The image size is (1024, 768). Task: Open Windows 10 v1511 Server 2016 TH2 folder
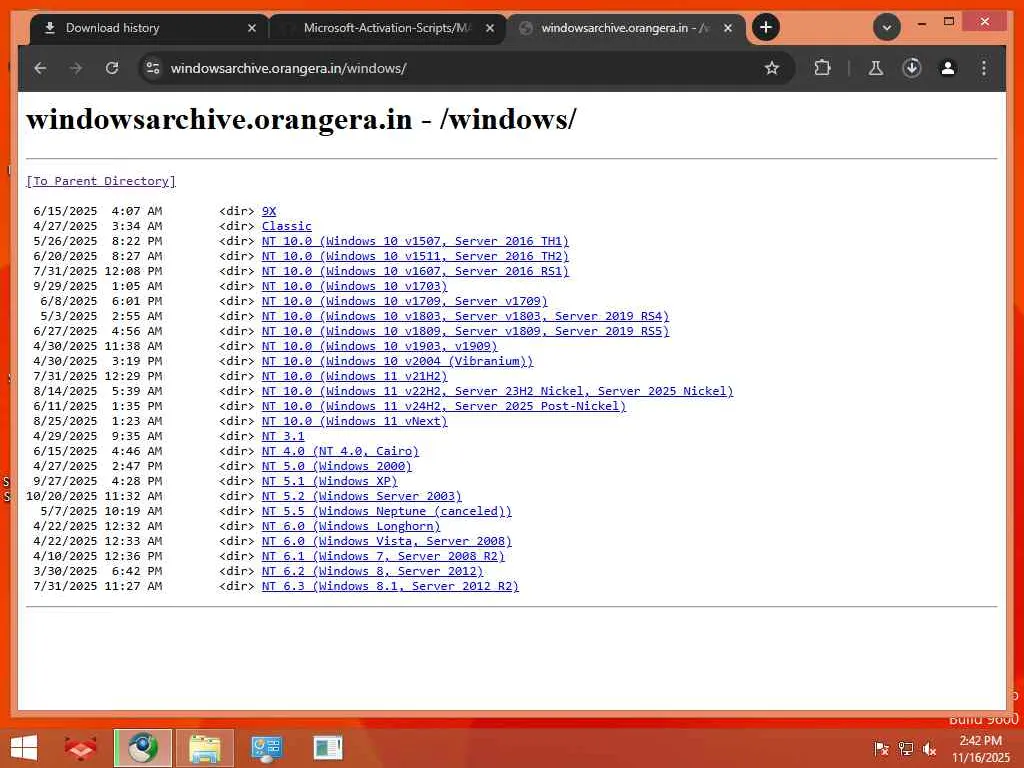point(415,256)
